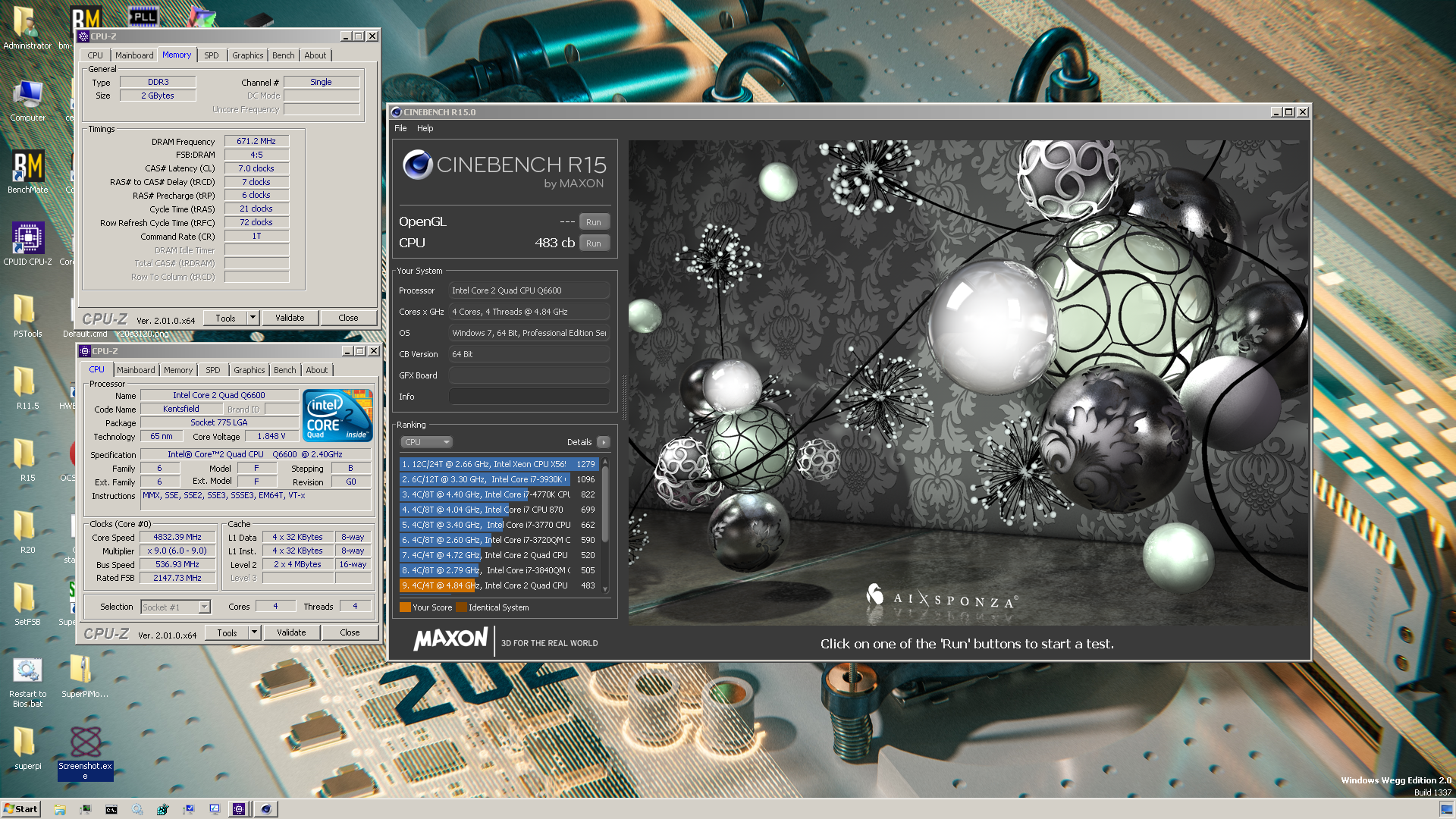Click the Core Voltage value 1.848 V
The width and height of the screenshot is (1456, 819).
pyautogui.click(x=271, y=437)
